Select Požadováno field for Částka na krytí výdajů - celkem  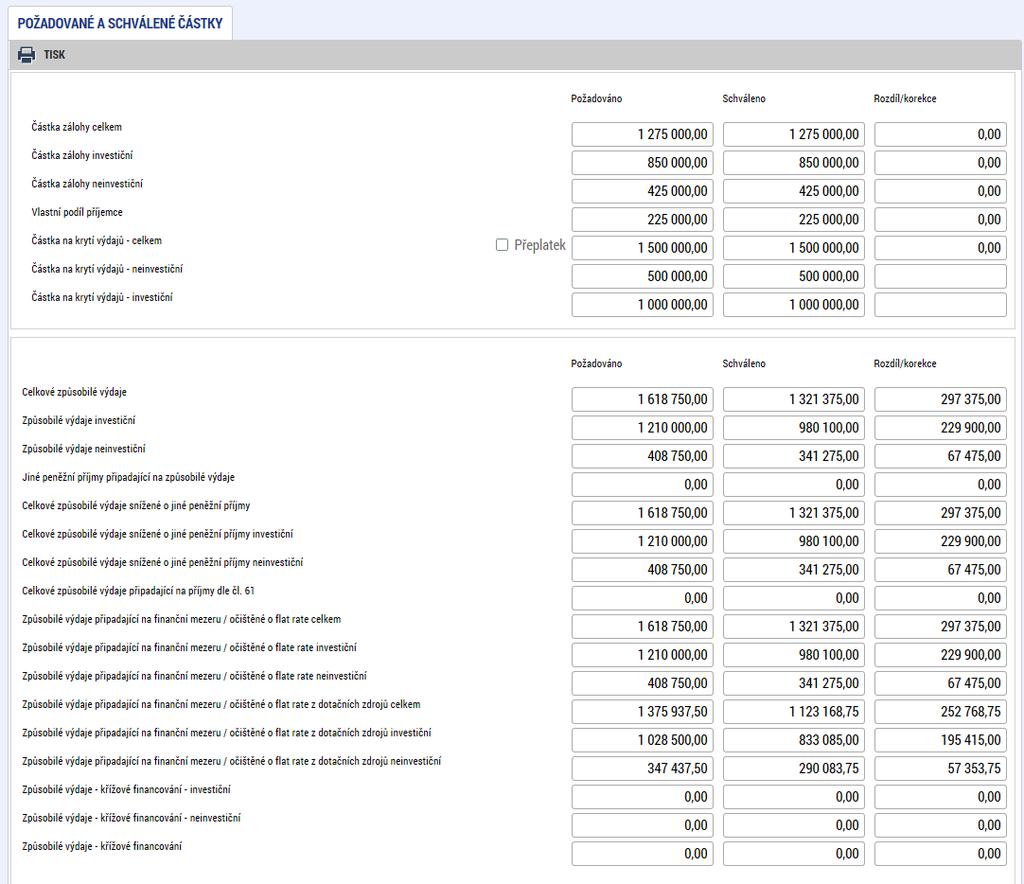pos(643,248)
